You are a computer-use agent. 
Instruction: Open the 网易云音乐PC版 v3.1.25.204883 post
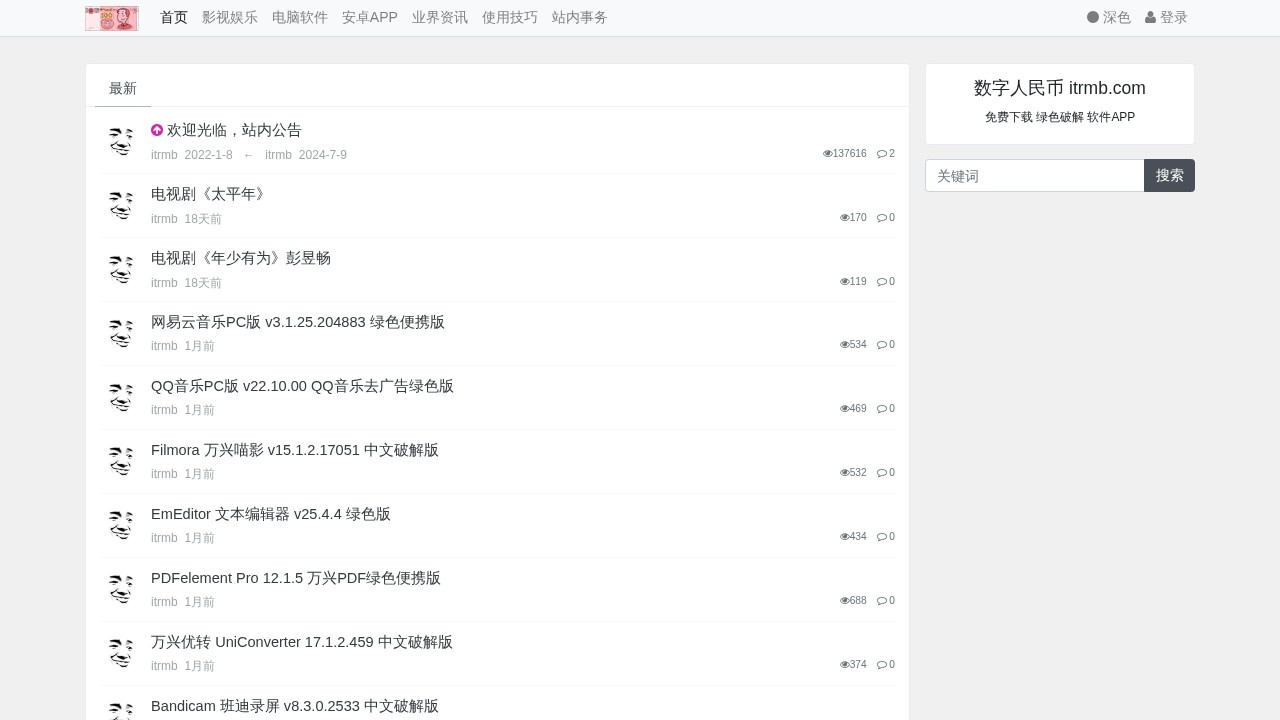click(x=297, y=322)
